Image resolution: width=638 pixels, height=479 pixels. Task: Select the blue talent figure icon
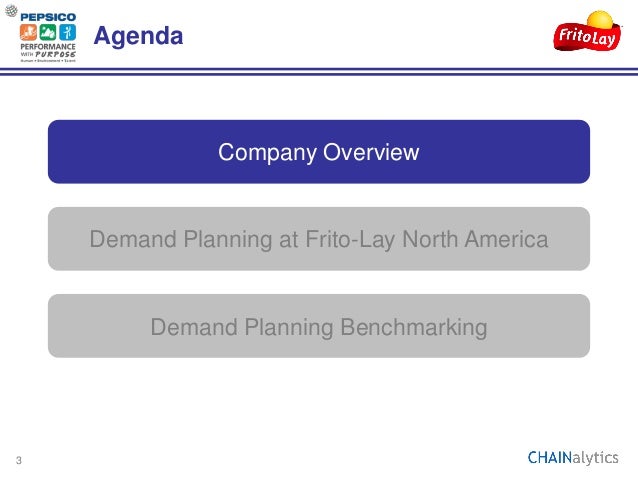68,32
